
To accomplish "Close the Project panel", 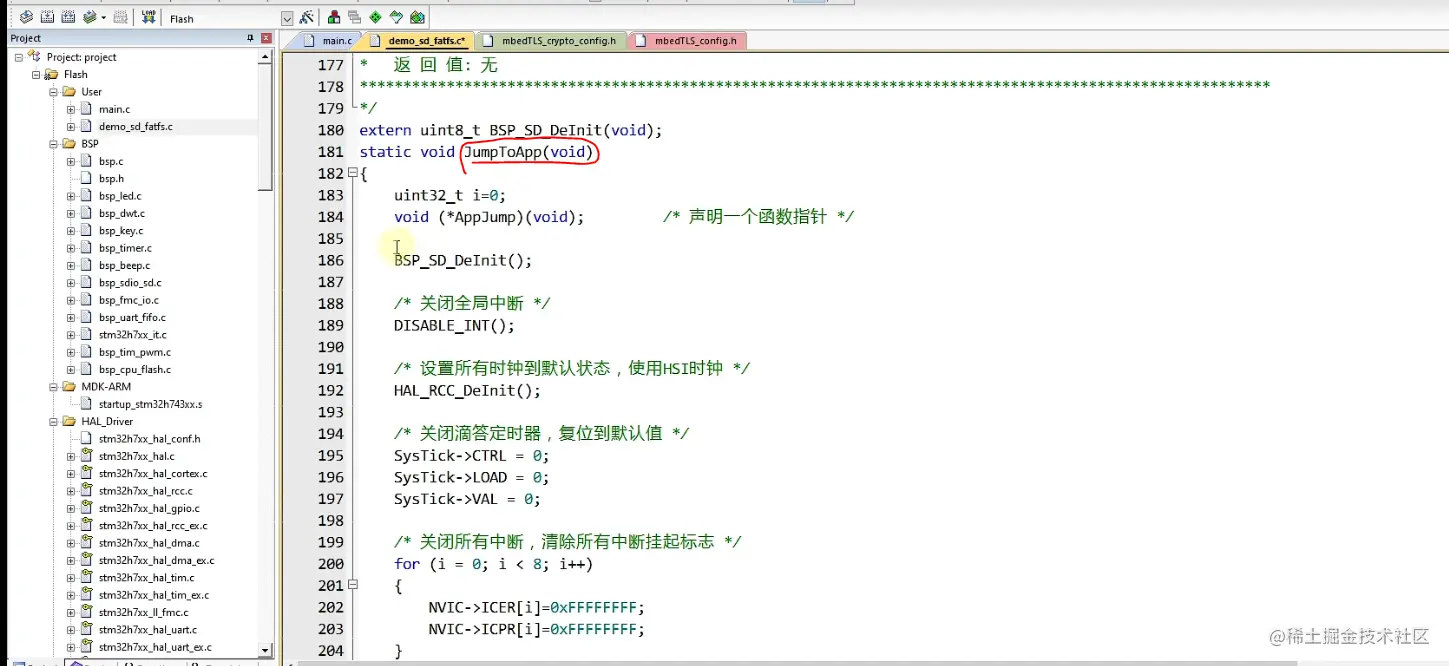I will [x=266, y=38].
